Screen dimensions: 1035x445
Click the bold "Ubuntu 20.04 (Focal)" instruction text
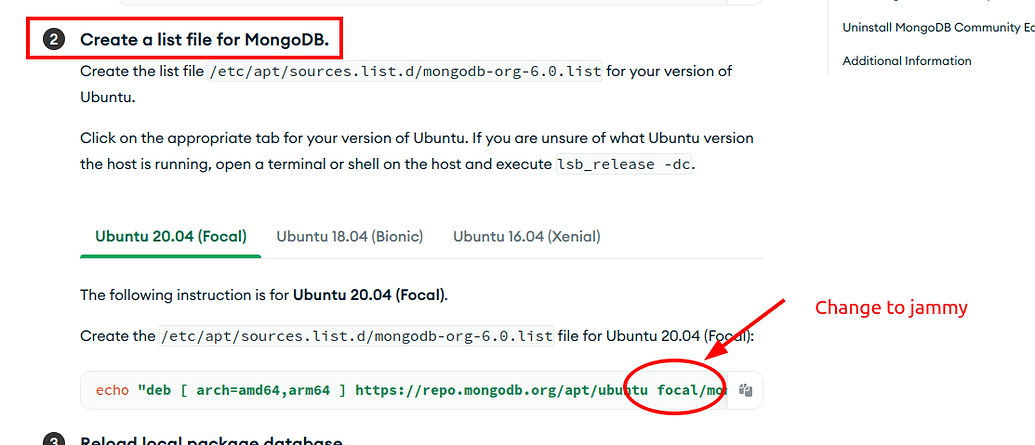369,295
